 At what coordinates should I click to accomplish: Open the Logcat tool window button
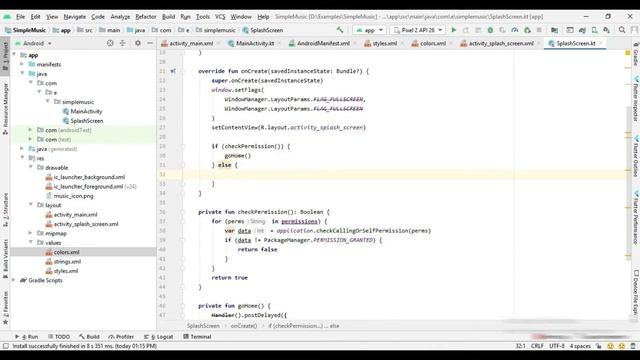159,337
